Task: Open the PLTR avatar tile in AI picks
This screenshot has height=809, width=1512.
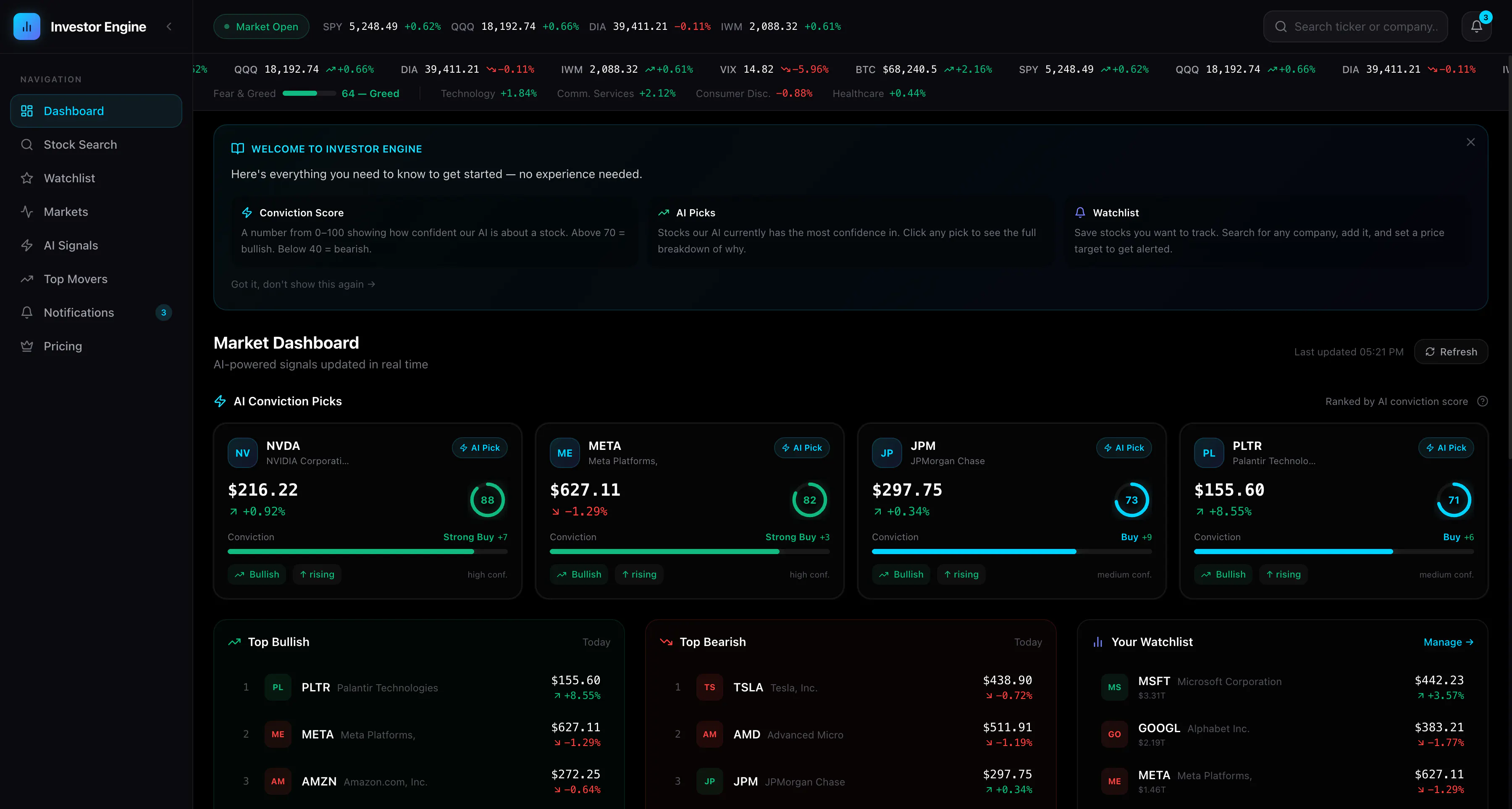Action: coord(1209,453)
